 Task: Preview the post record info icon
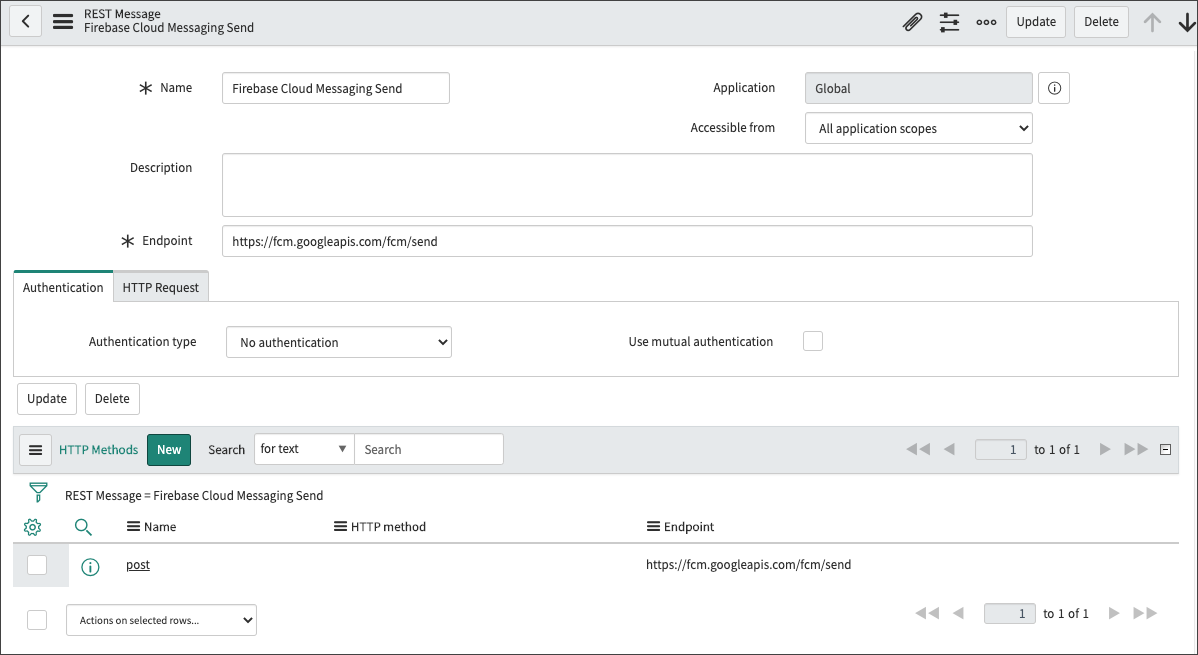(x=90, y=566)
